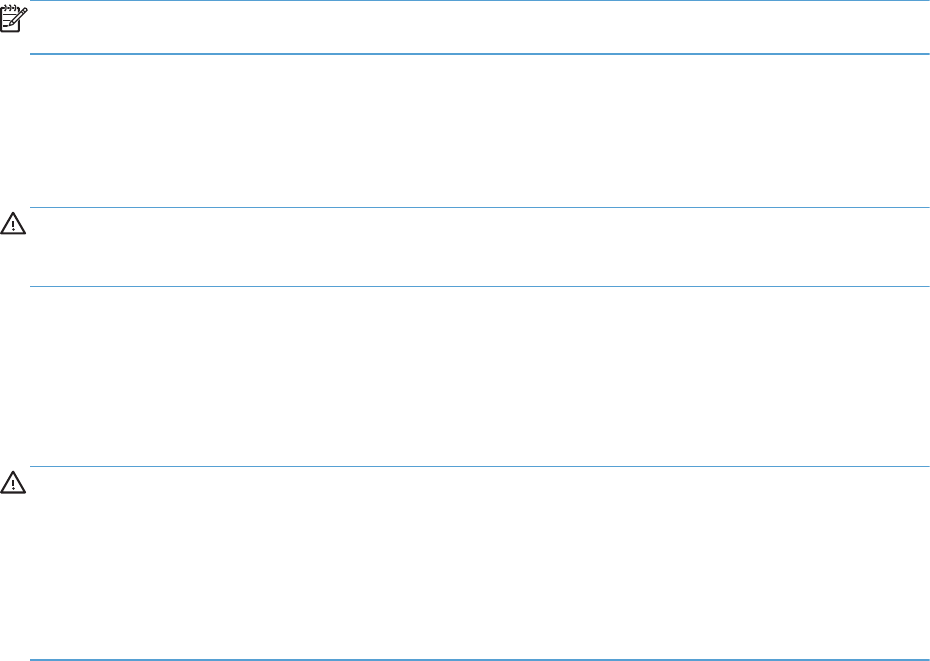Click blank area between the two caution boxes
Image resolution: width=930 pixels, height=661 pixels.
click(x=475, y=376)
